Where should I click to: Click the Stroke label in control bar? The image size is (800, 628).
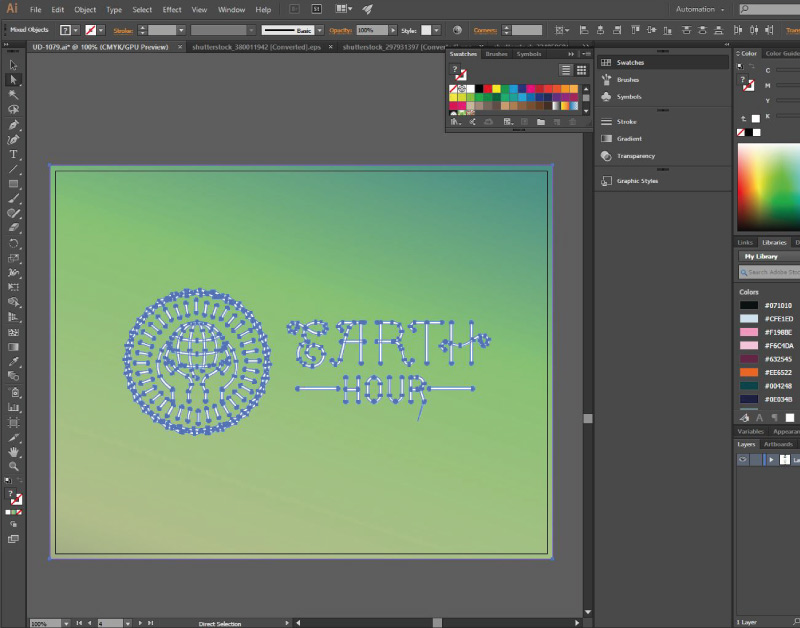tap(123, 31)
